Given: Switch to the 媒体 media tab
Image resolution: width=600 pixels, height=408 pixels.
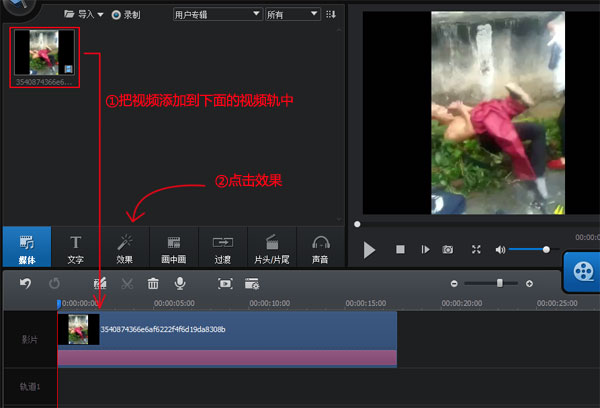Looking at the screenshot, I should pos(27,246).
